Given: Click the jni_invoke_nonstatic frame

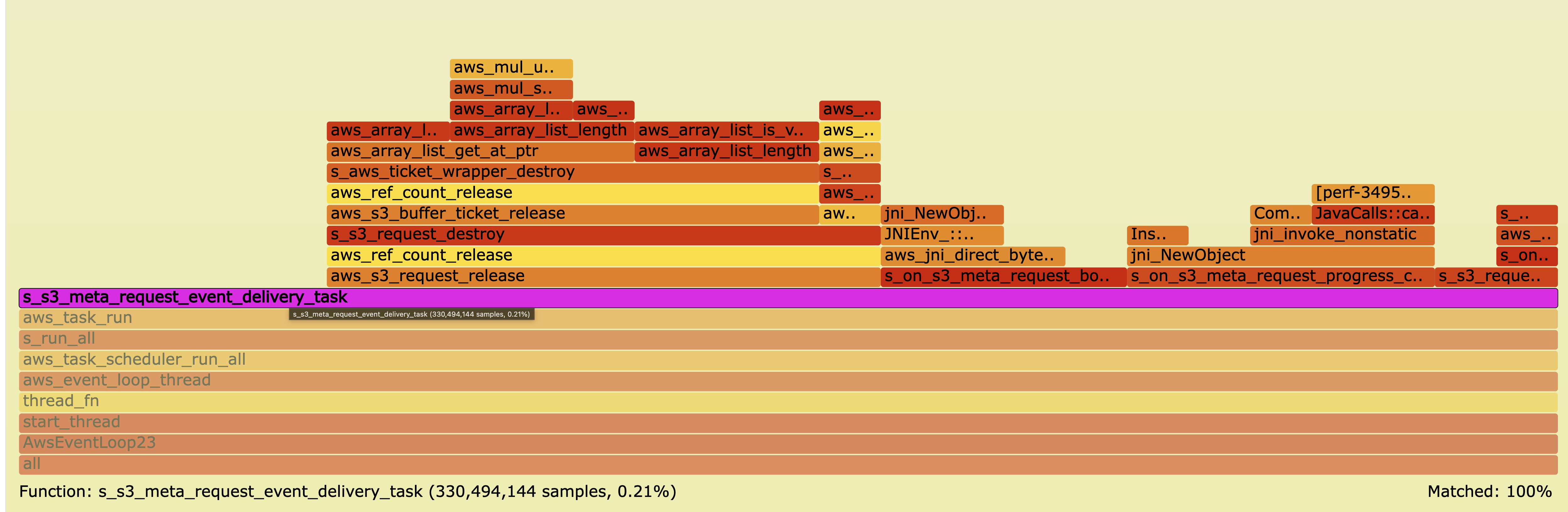Looking at the screenshot, I should [1341, 234].
